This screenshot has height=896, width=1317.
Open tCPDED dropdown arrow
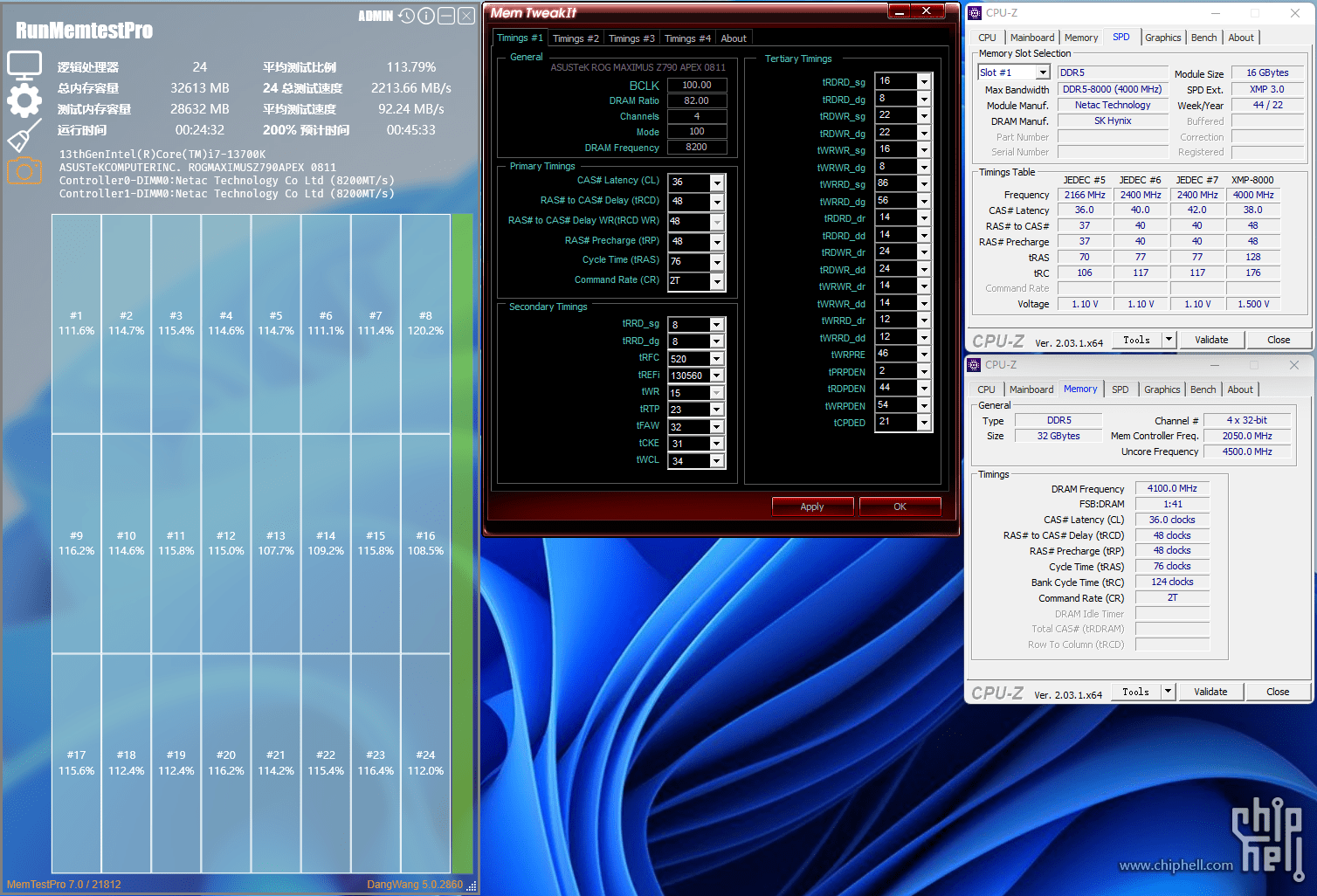(924, 422)
